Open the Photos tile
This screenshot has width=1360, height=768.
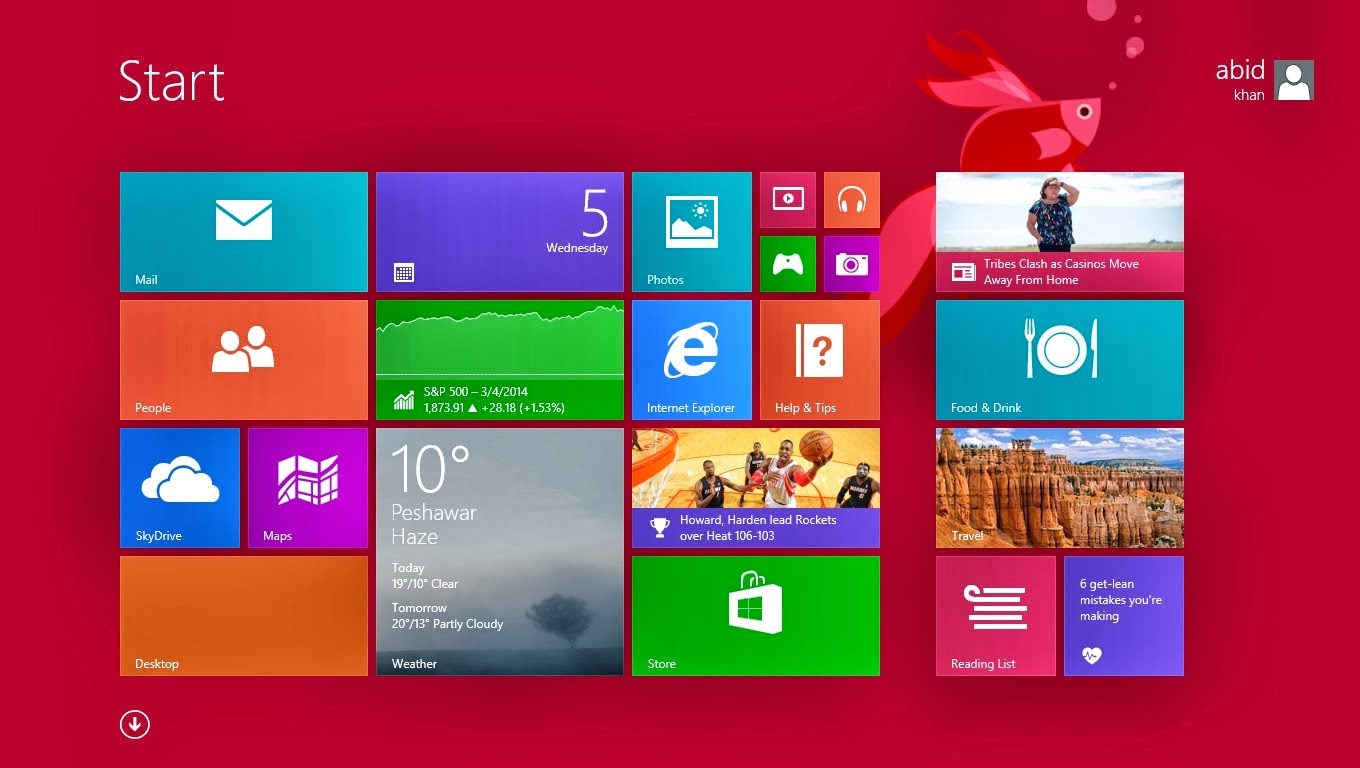pos(692,232)
